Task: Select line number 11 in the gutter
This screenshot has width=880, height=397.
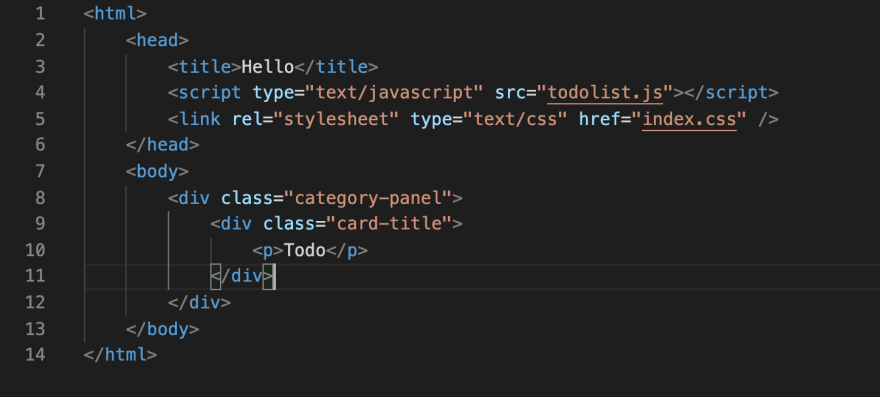Action: (35, 276)
